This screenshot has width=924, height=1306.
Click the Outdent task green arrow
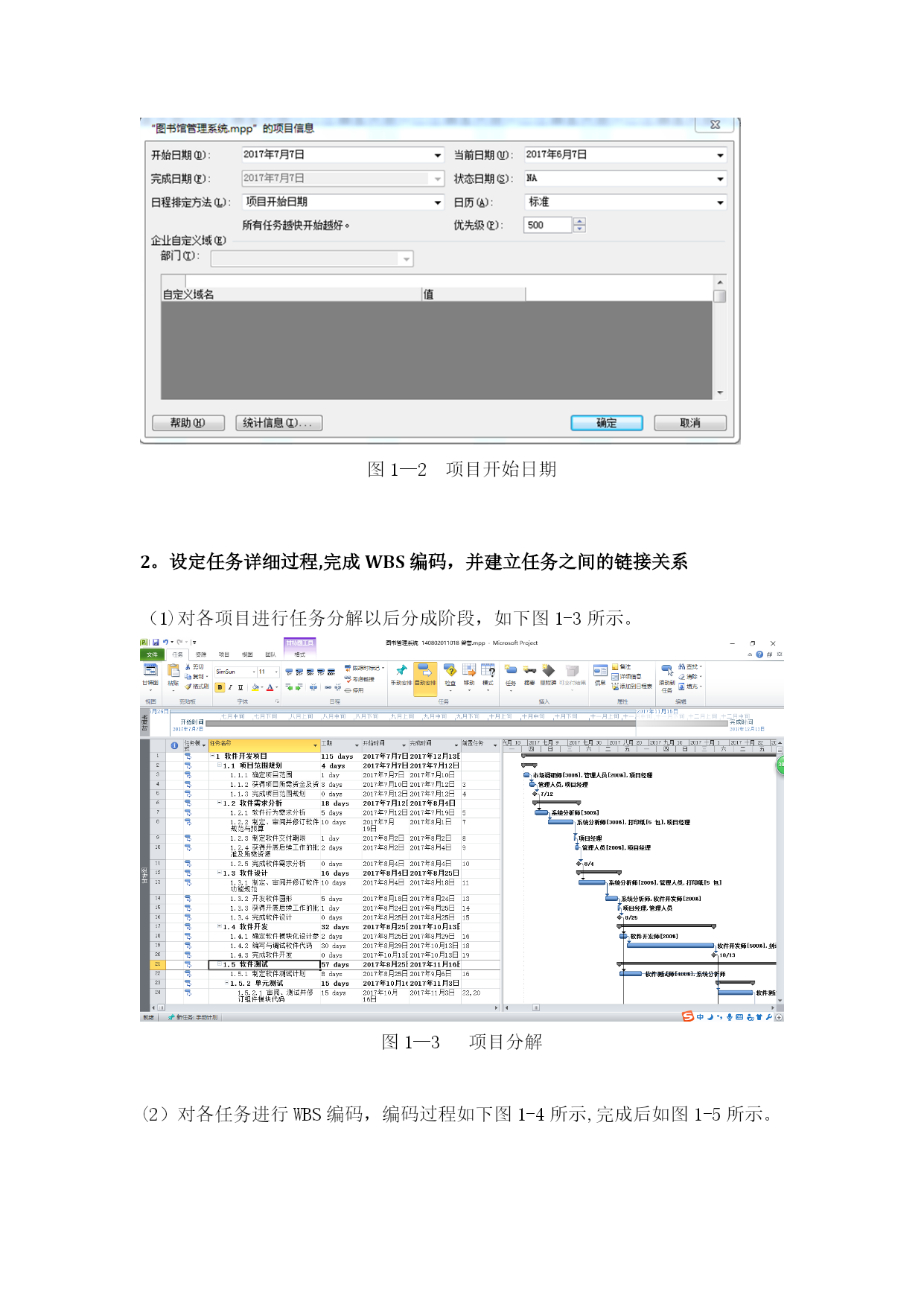[289, 687]
